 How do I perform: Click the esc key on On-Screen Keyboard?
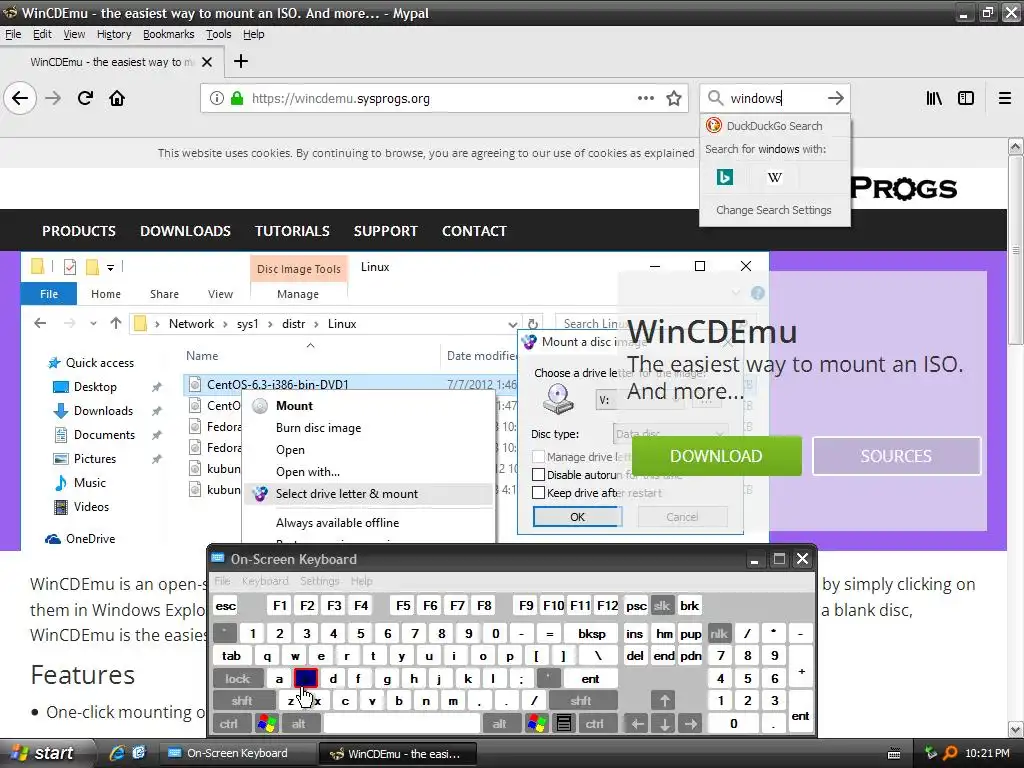click(225, 605)
